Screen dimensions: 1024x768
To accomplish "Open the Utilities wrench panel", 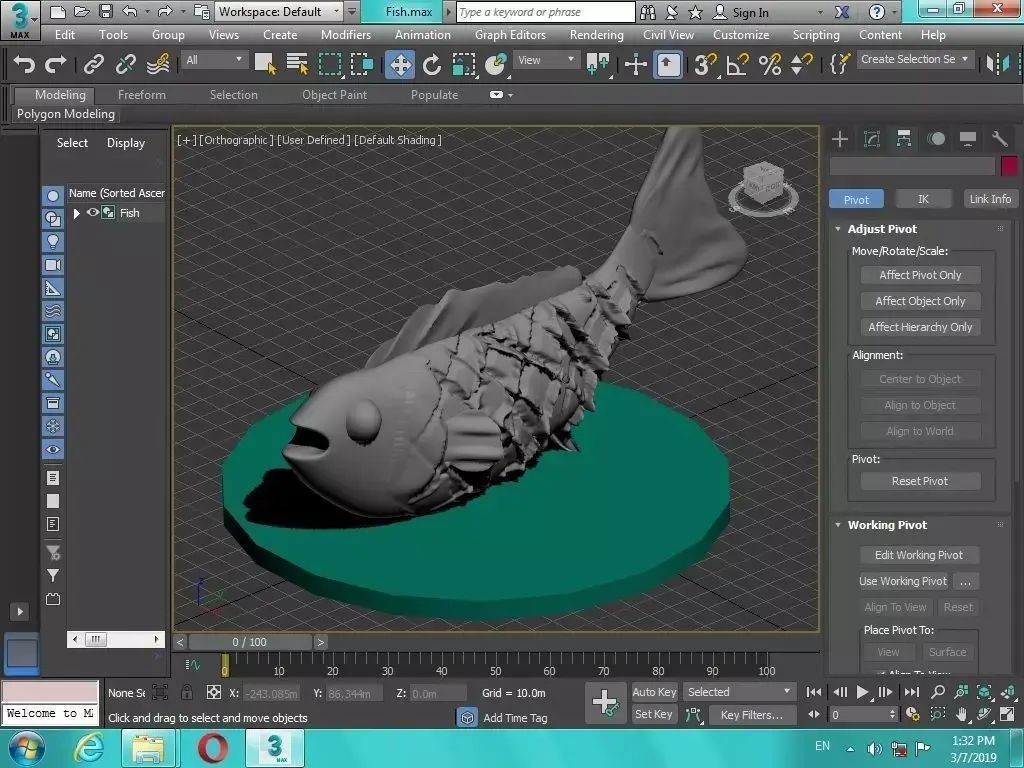I will coord(999,138).
